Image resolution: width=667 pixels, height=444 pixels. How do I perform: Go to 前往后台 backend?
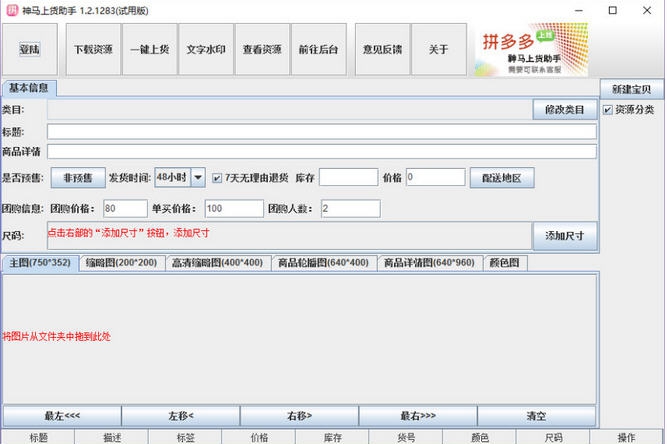click(x=318, y=49)
